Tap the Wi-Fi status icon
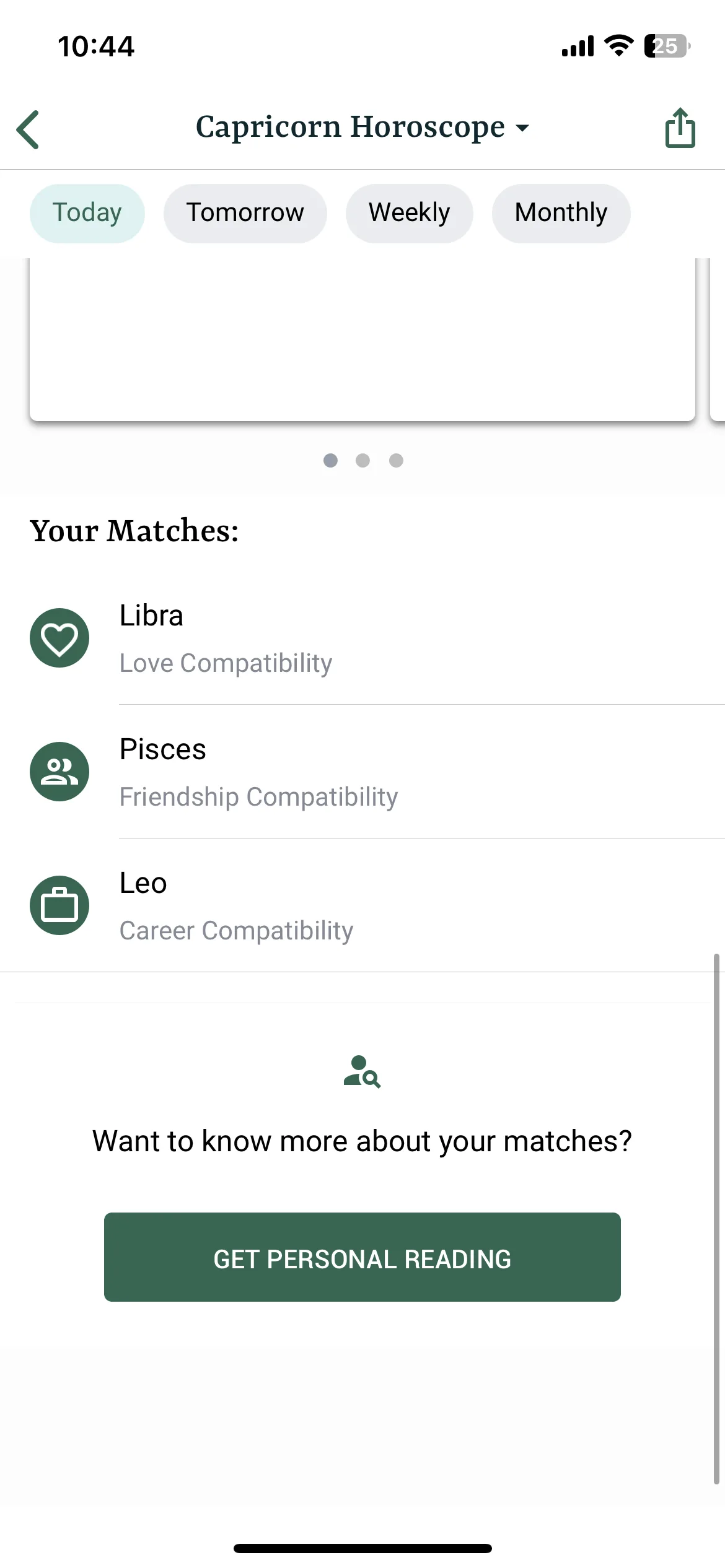This screenshot has width=725, height=1568. tap(618, 46)
